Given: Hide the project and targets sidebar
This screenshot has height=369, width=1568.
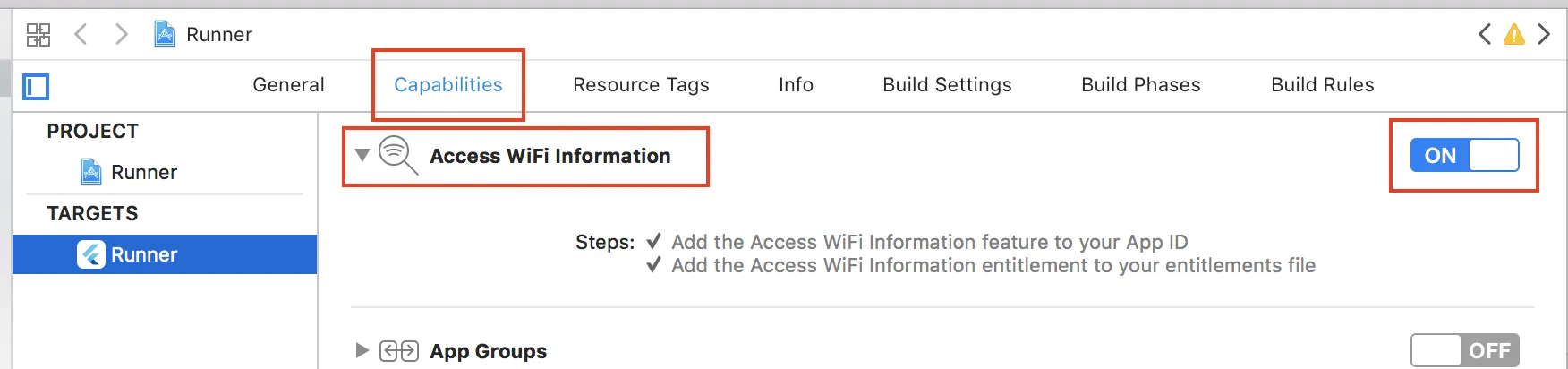Looking at the screenshot, I should click(37, 87).
